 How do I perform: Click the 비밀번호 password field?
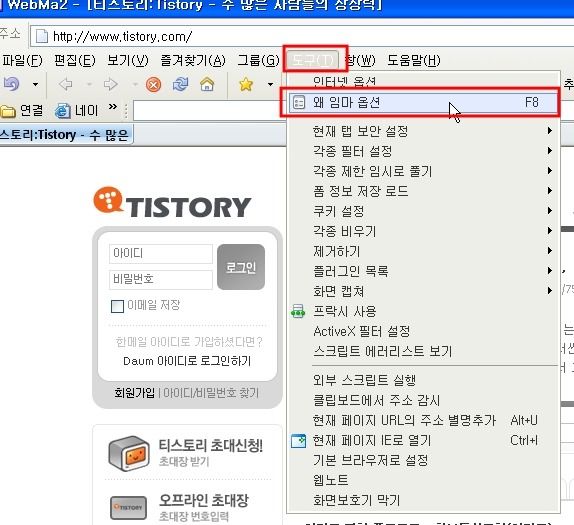pos(161,280)
